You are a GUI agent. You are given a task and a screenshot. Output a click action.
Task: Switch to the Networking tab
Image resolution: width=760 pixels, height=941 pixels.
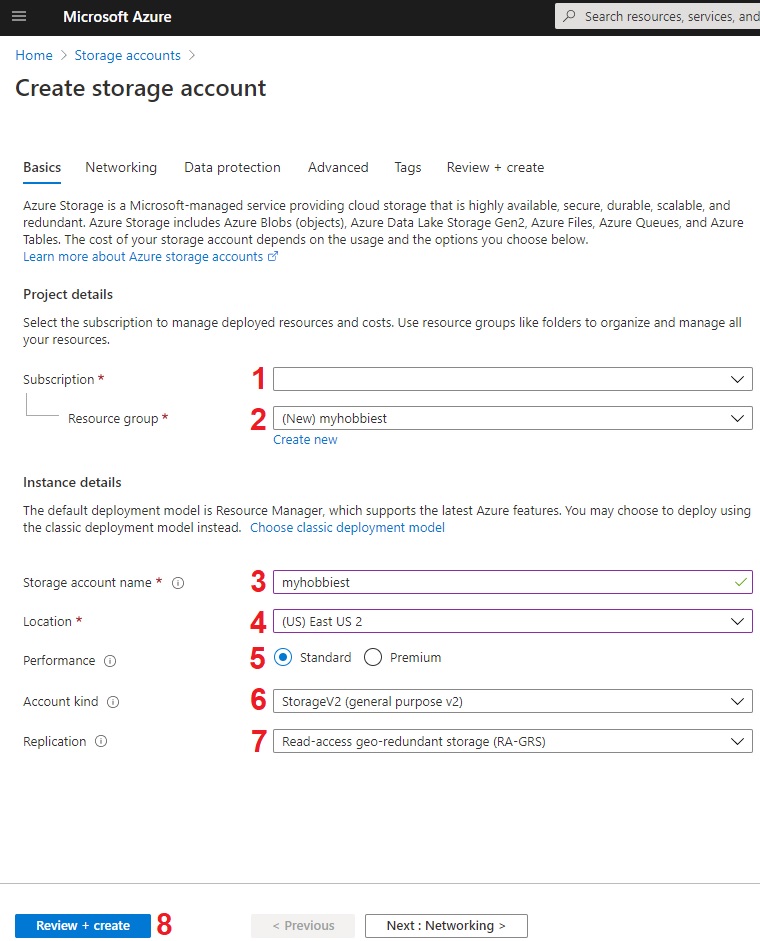[121, 167]
